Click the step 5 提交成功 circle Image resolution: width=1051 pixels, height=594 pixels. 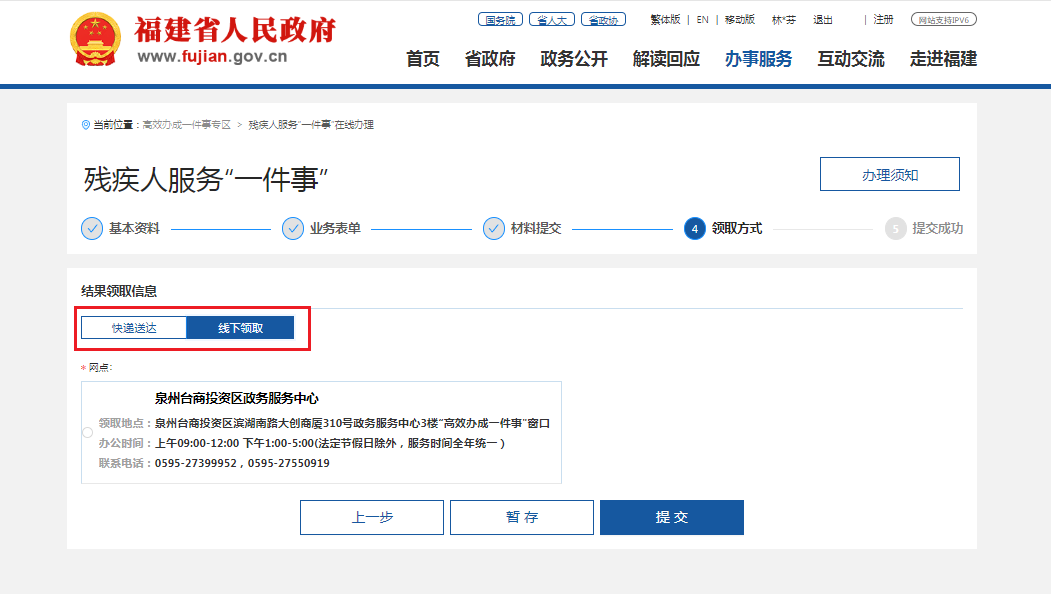click(x=896, y=228)
